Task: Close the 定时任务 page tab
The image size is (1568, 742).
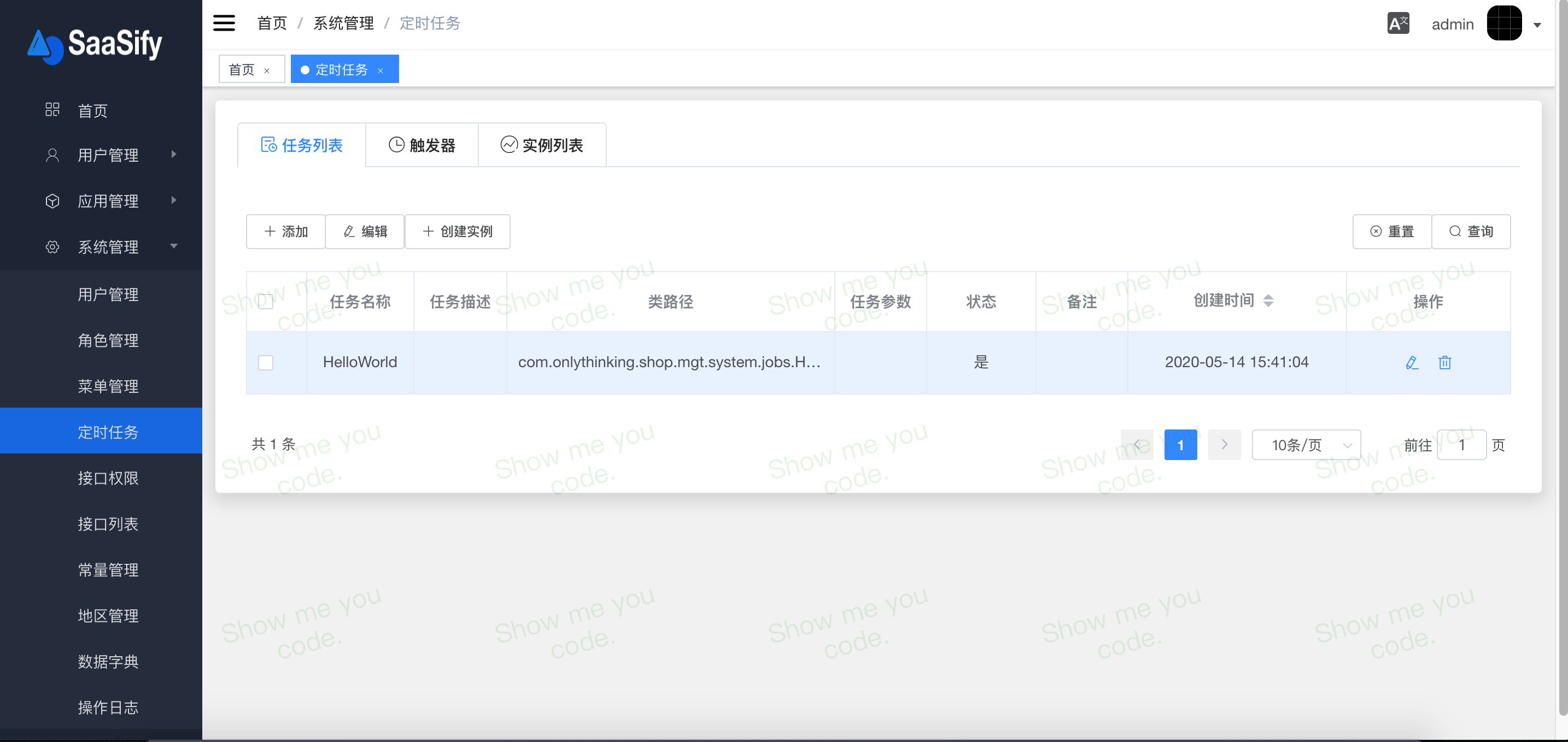Action: point(381,70)
